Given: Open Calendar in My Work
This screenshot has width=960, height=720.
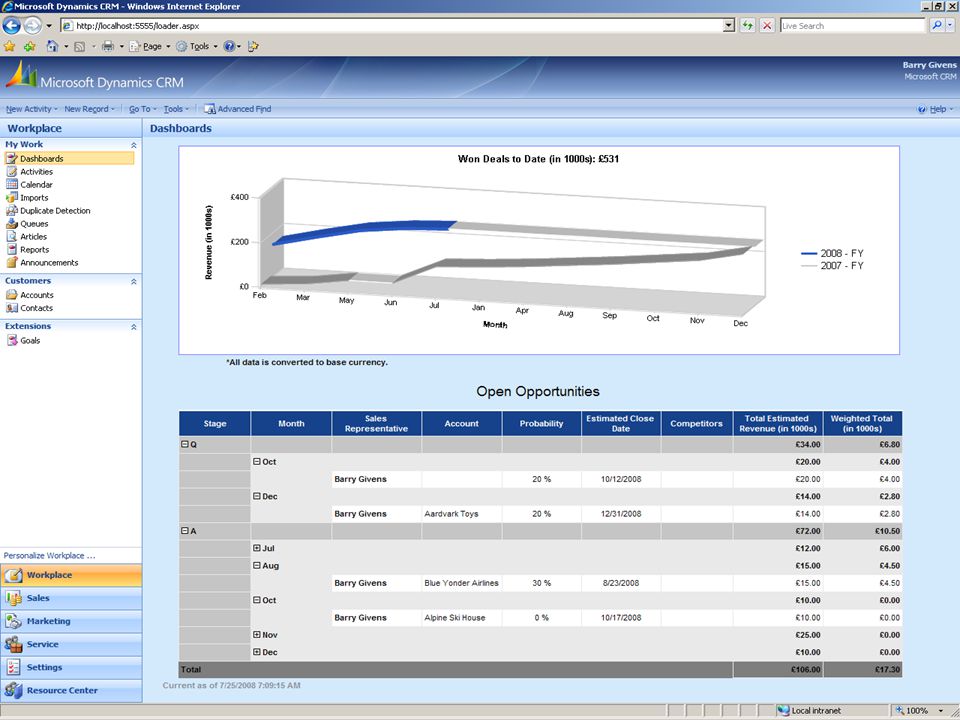Looking at the screenshot, I should click(x=36, y=184).
